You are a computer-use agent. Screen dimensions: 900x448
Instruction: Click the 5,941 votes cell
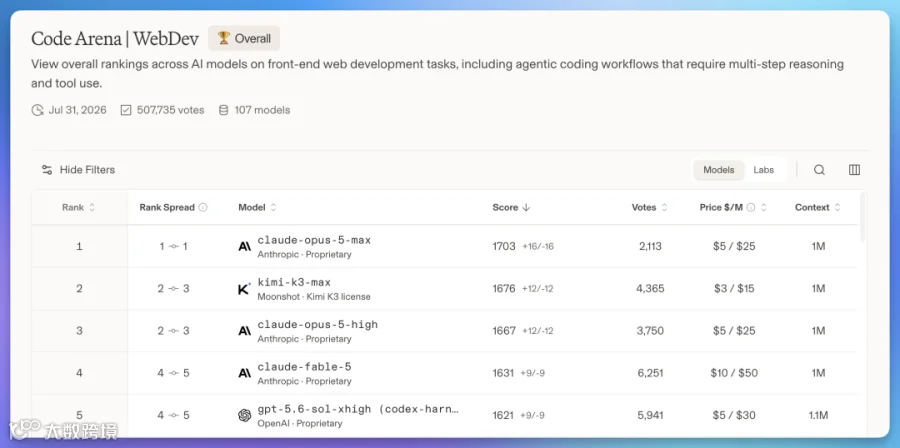point(650,415)
